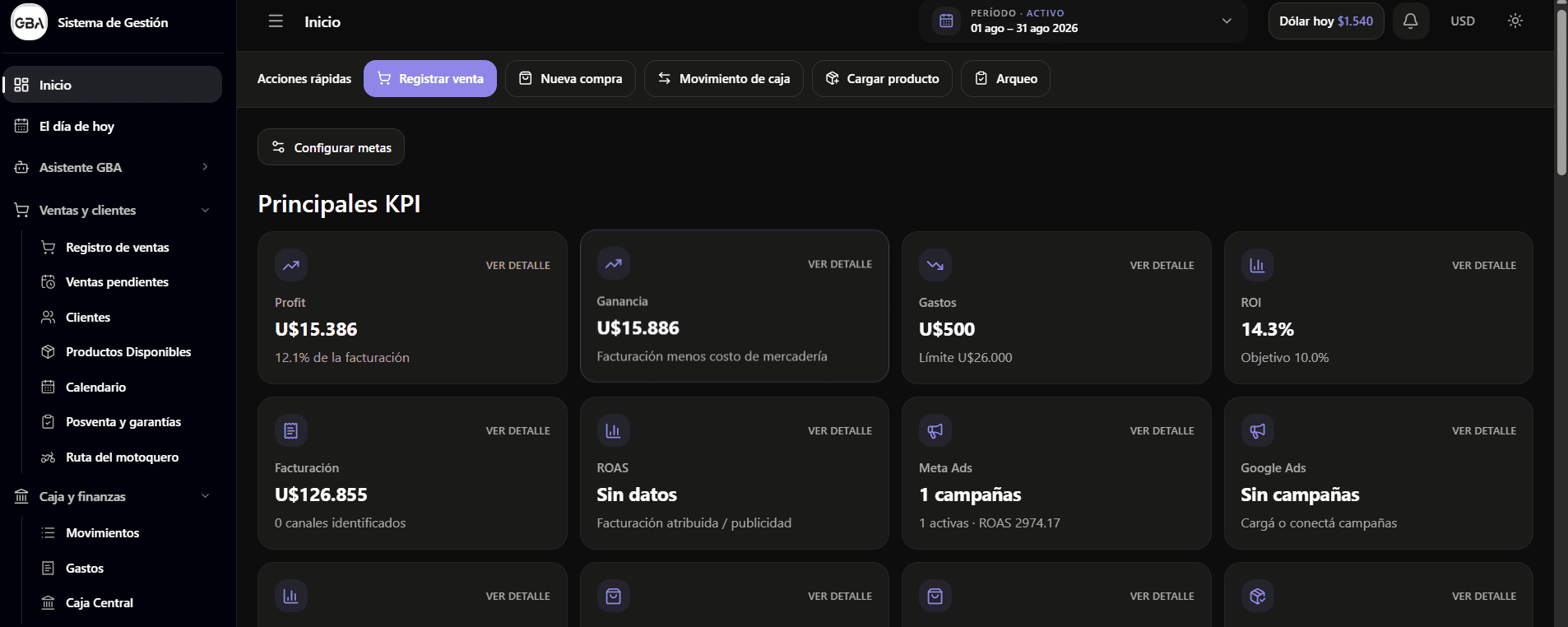The height and width of the screenshot is (627, 1568).
Task: Open Productos Disponibles
Action: point(128,352)
